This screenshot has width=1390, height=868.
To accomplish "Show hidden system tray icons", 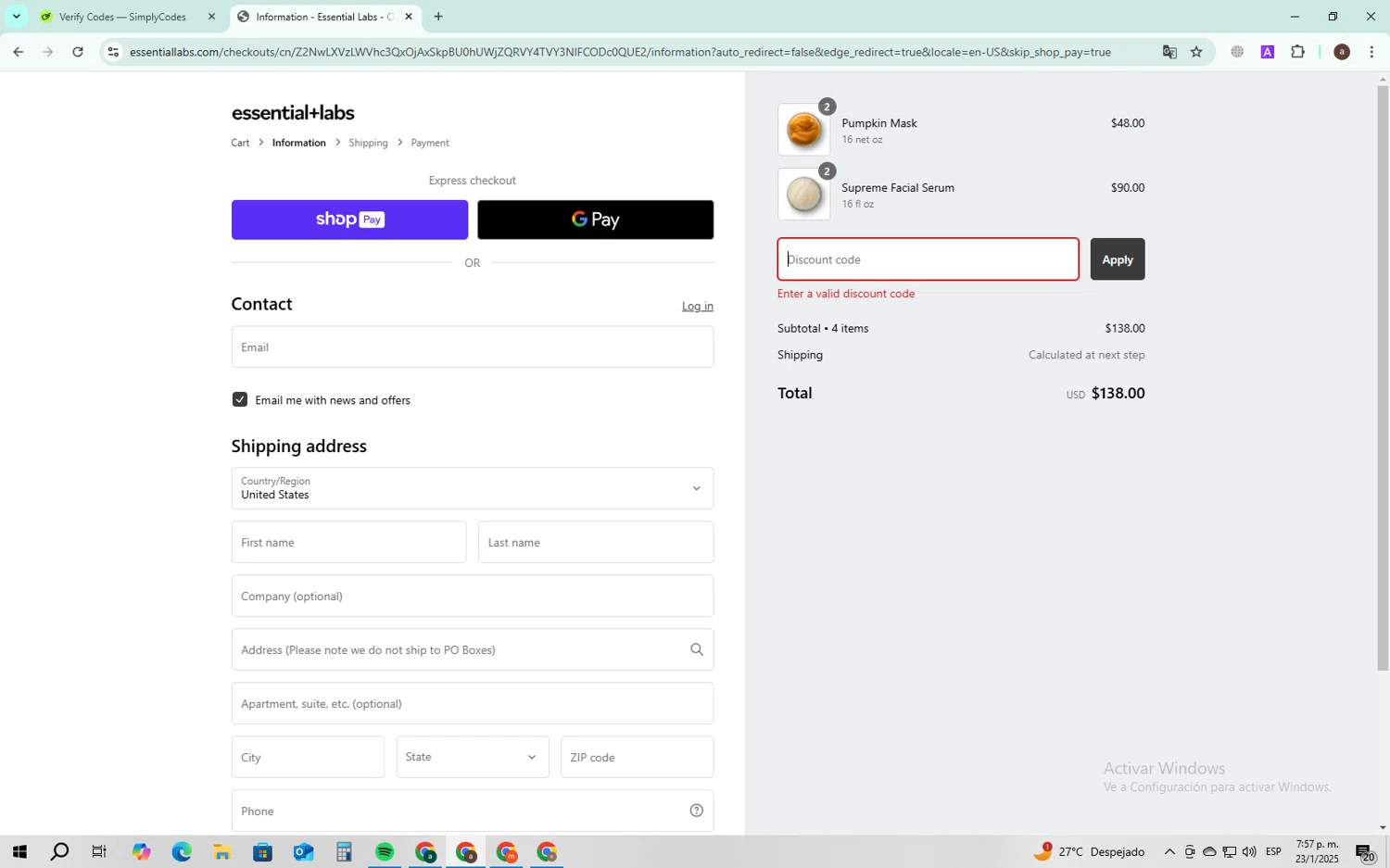I will click(1169, 852).
